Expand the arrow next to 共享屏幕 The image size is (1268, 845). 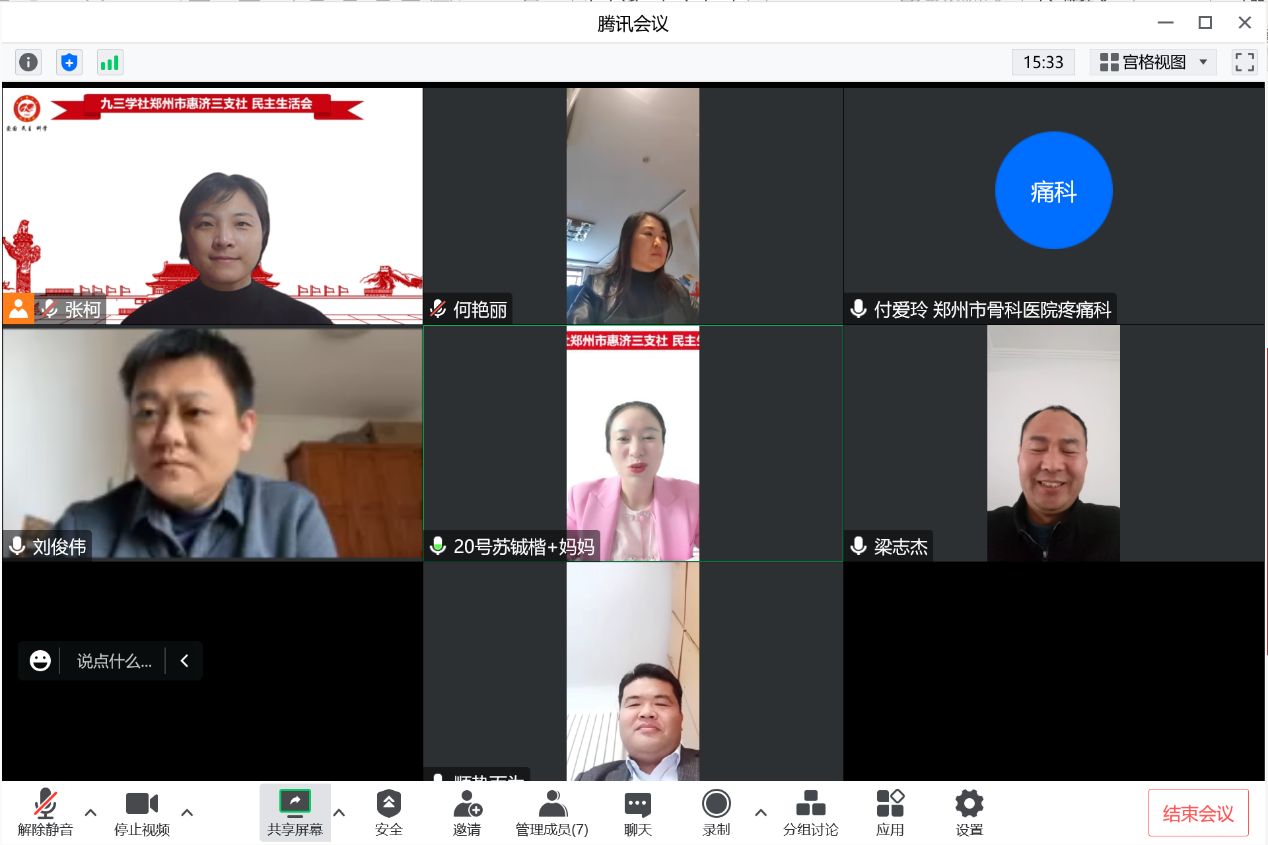coord(339,811)
